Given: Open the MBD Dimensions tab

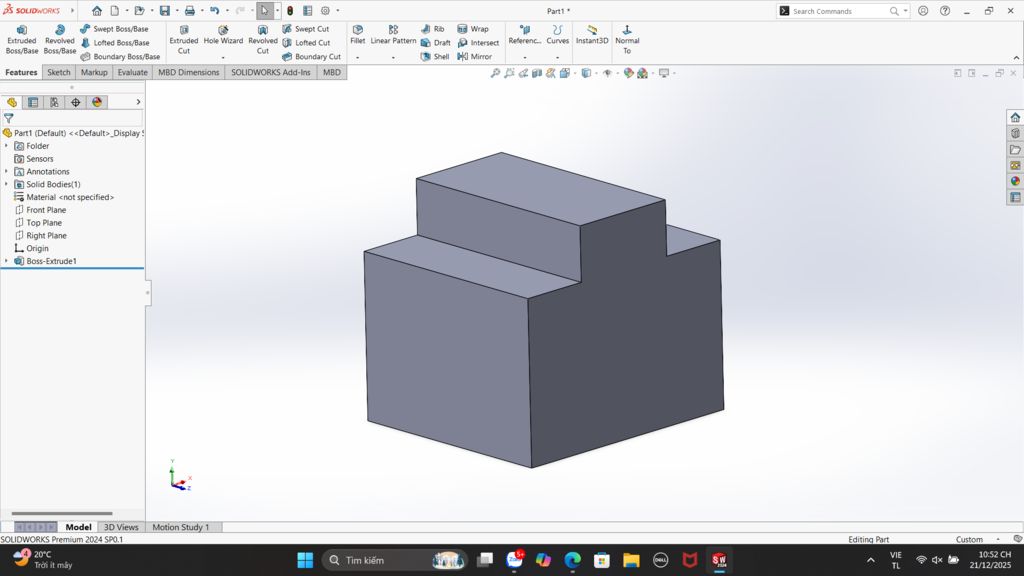Looking at the screenshot, I should click(189, 72).
